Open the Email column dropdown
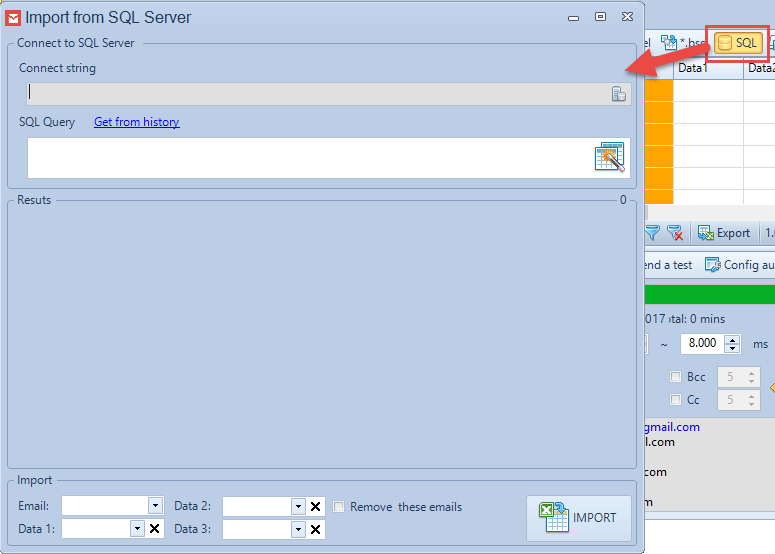The image size is (775, 554). 155,506
